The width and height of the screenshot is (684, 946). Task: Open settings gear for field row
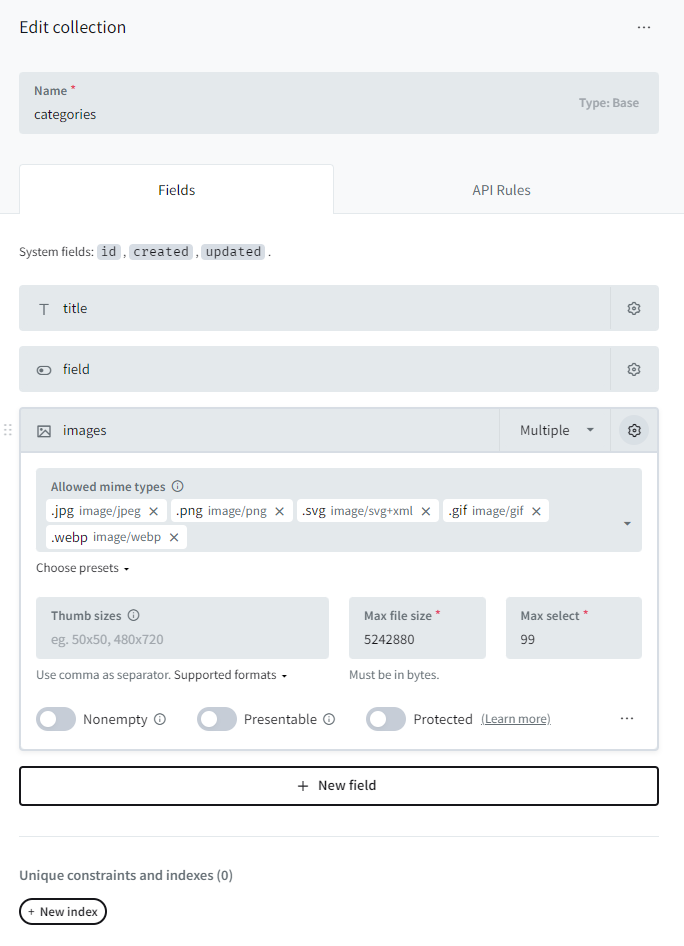click(x=633, y=369)
